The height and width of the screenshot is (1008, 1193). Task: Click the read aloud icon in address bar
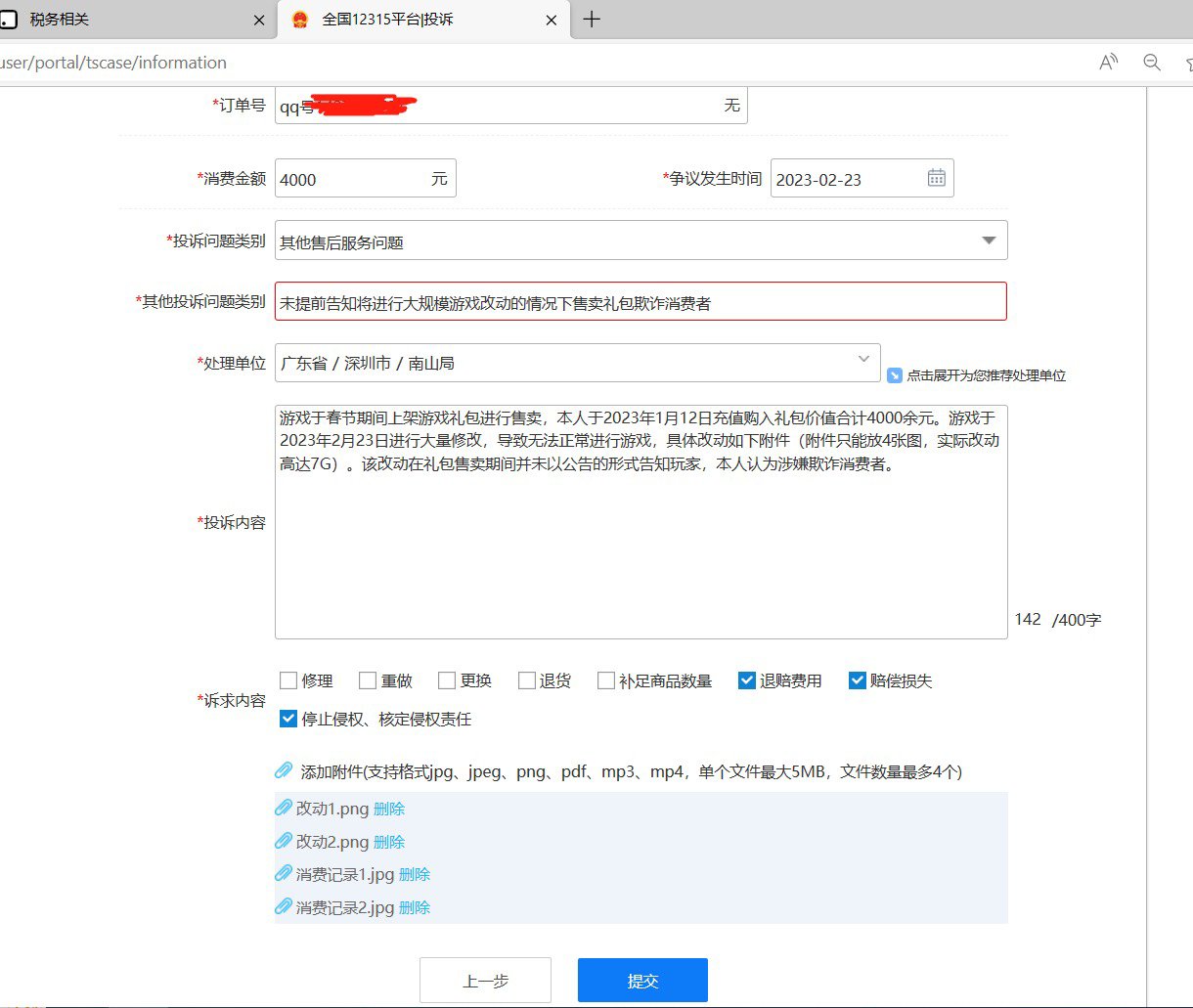coord(1108,63)
